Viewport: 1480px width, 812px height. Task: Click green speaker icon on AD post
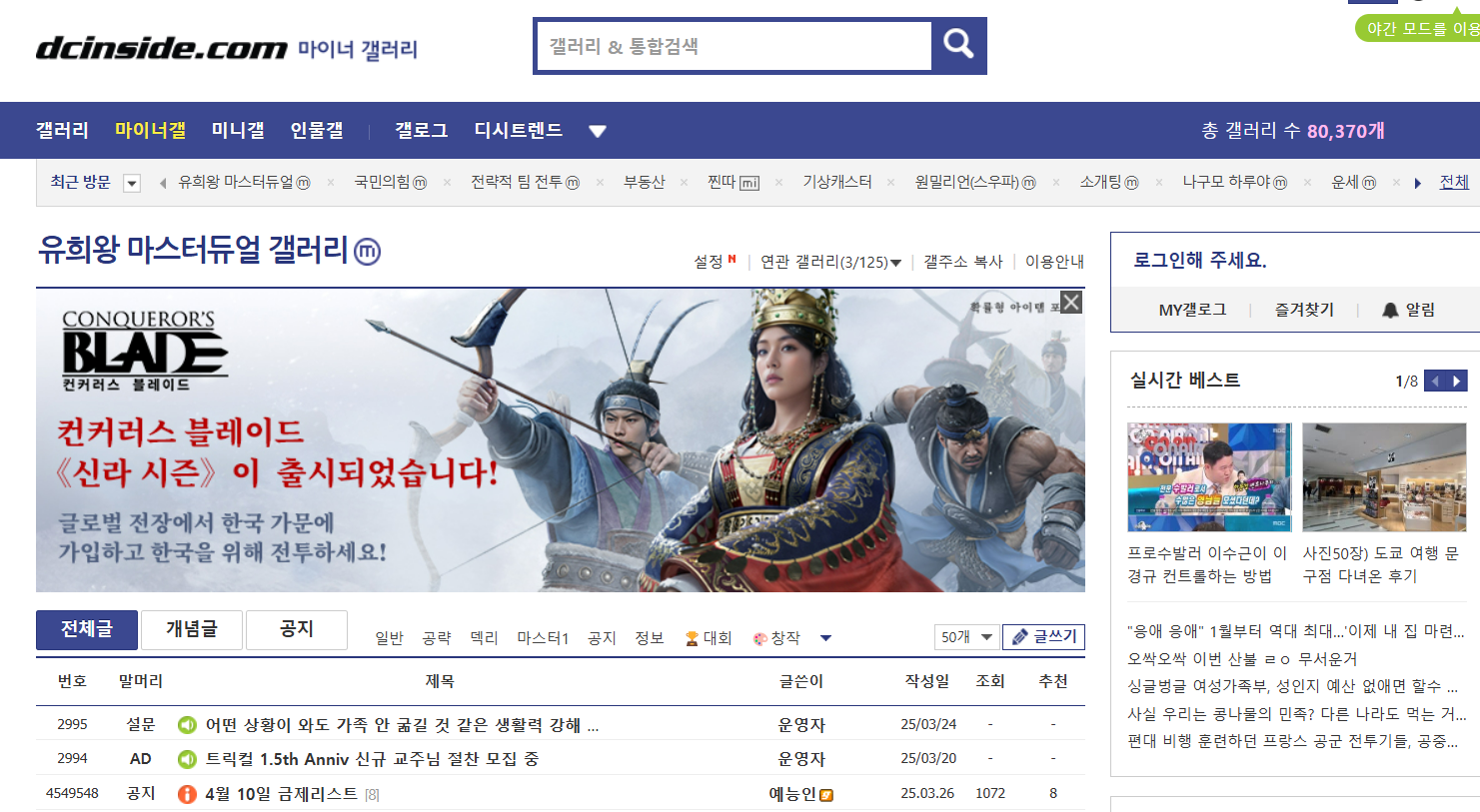click(x=187, y=759)
